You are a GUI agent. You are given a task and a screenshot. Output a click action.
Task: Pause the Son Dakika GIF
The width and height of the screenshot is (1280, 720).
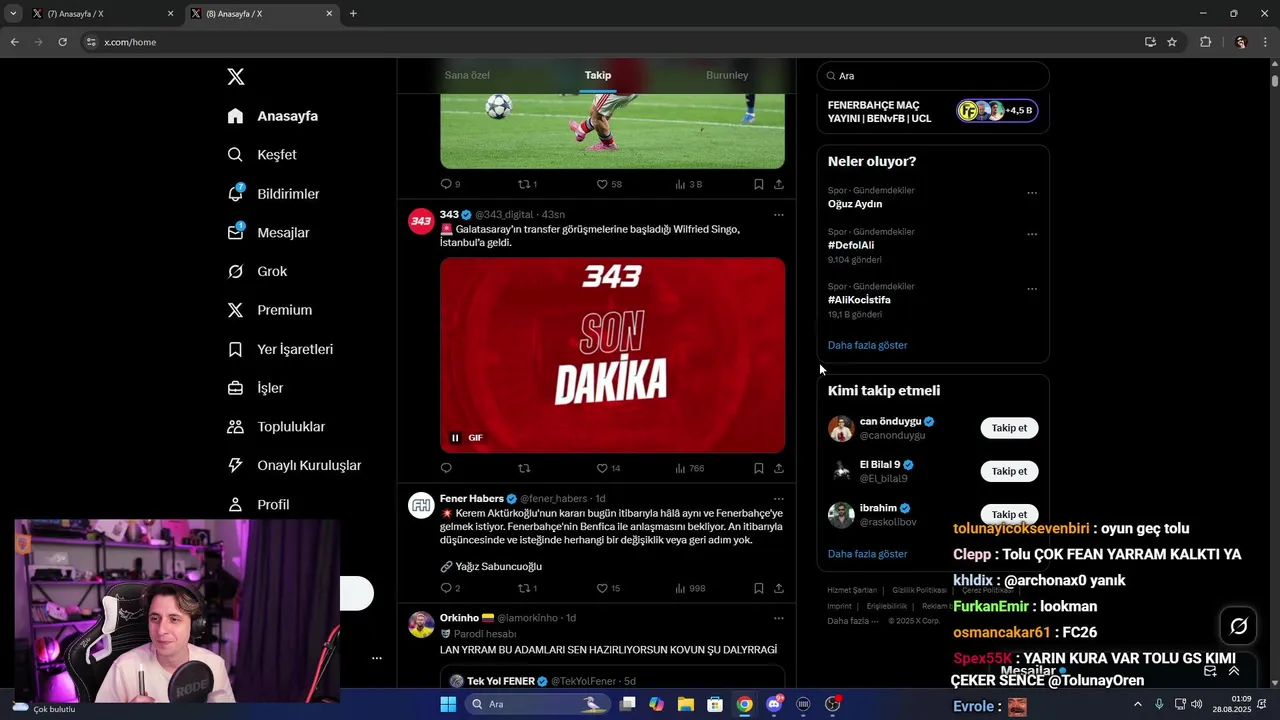tap(455, 438)
